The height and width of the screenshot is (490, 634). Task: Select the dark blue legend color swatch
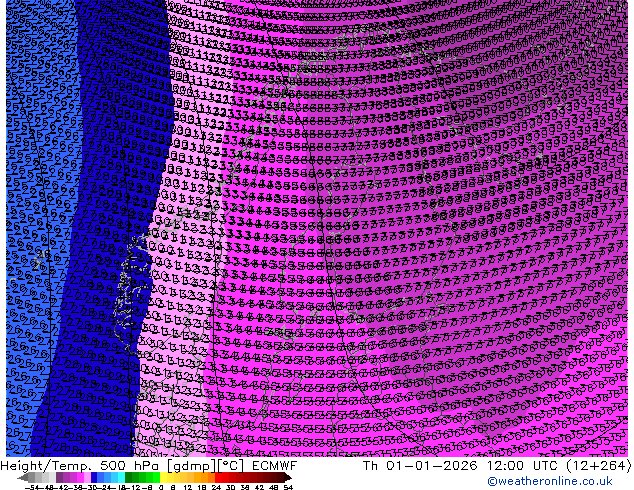(x=94, y=477)
